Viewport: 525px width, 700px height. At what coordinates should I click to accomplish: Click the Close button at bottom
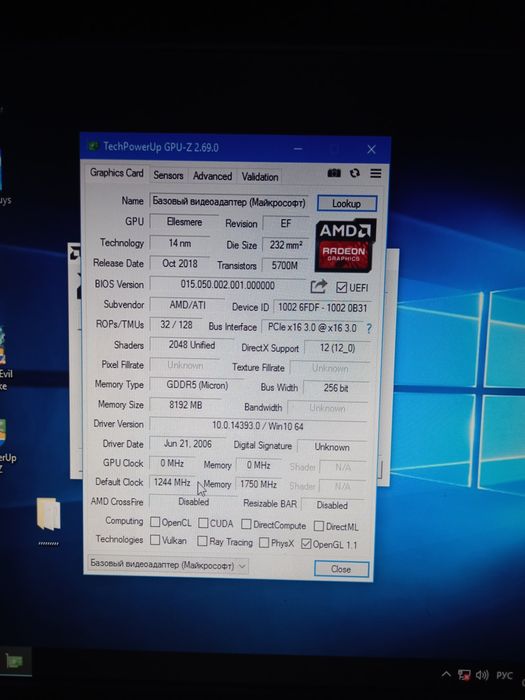(x=341, y=569)
